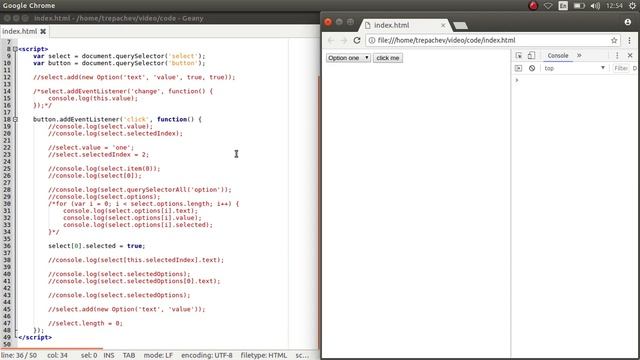Click the Chrome address bar URL
The height and width of the screenshot is (360, 640).
[447, 40]
